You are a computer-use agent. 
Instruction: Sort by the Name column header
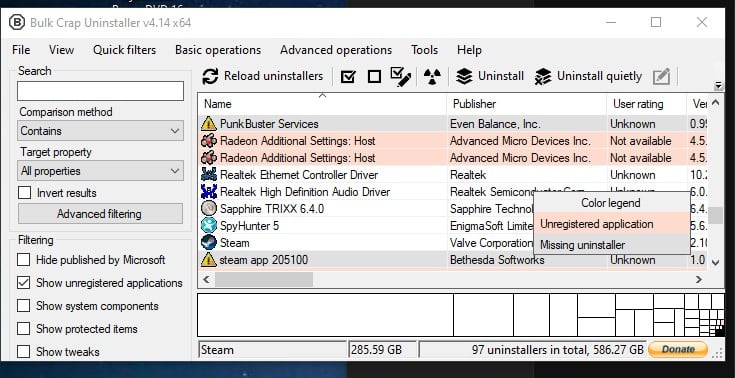coord(322,104)
